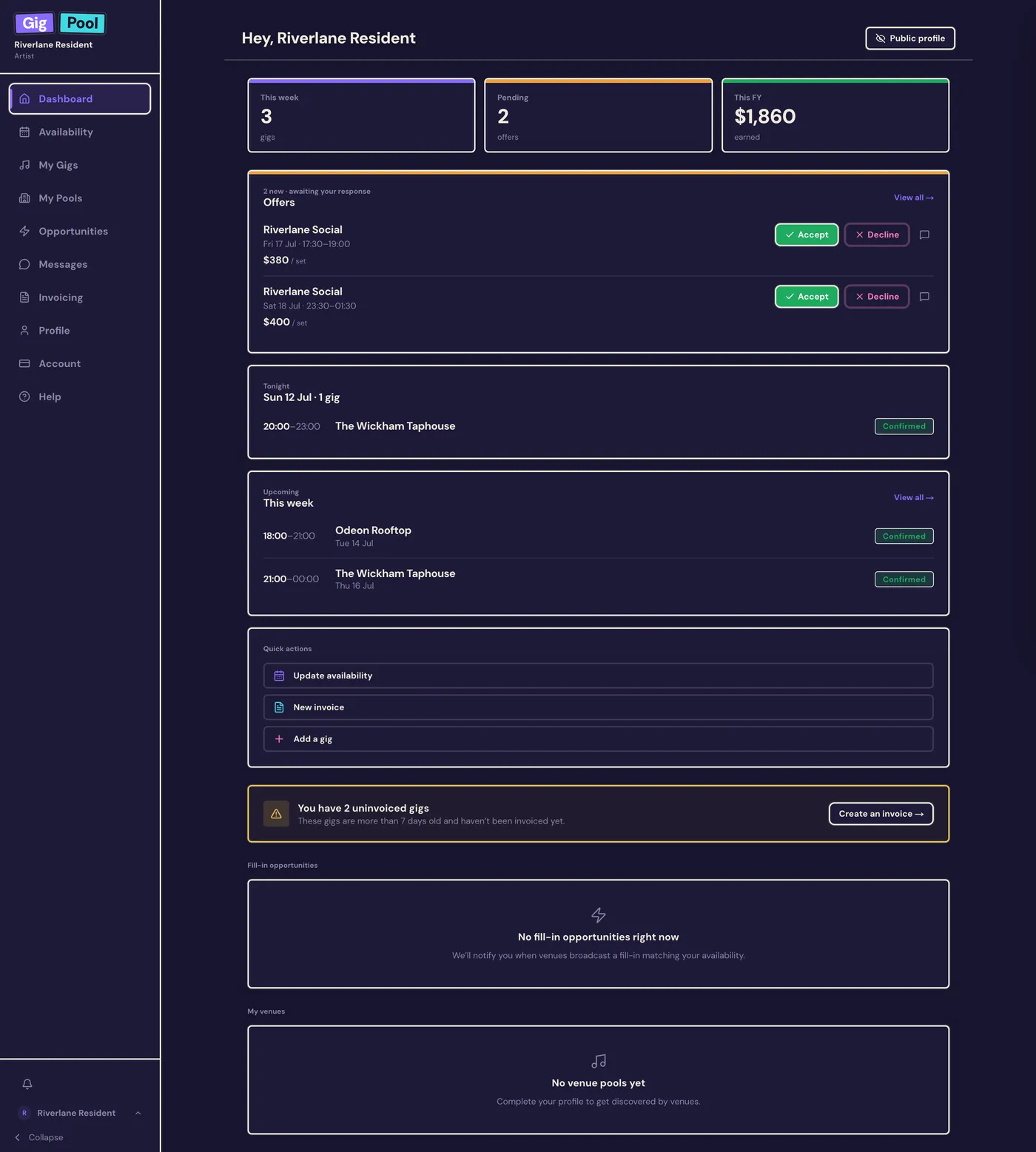Click 'No fill-in opportunities right now' text

[598, 937]
